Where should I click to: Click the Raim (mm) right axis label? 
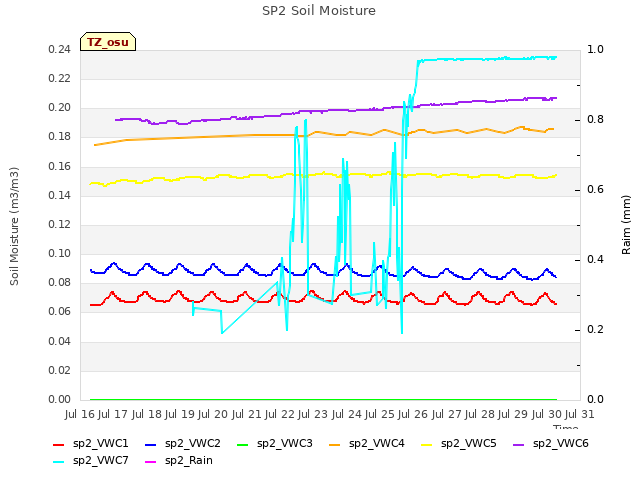[x=626, y=225]
